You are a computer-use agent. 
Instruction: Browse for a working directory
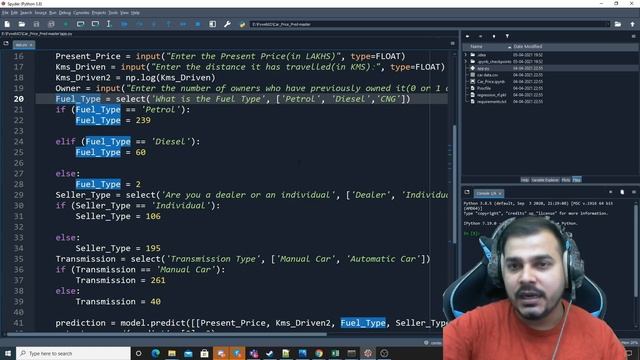(x=618, y=24)
